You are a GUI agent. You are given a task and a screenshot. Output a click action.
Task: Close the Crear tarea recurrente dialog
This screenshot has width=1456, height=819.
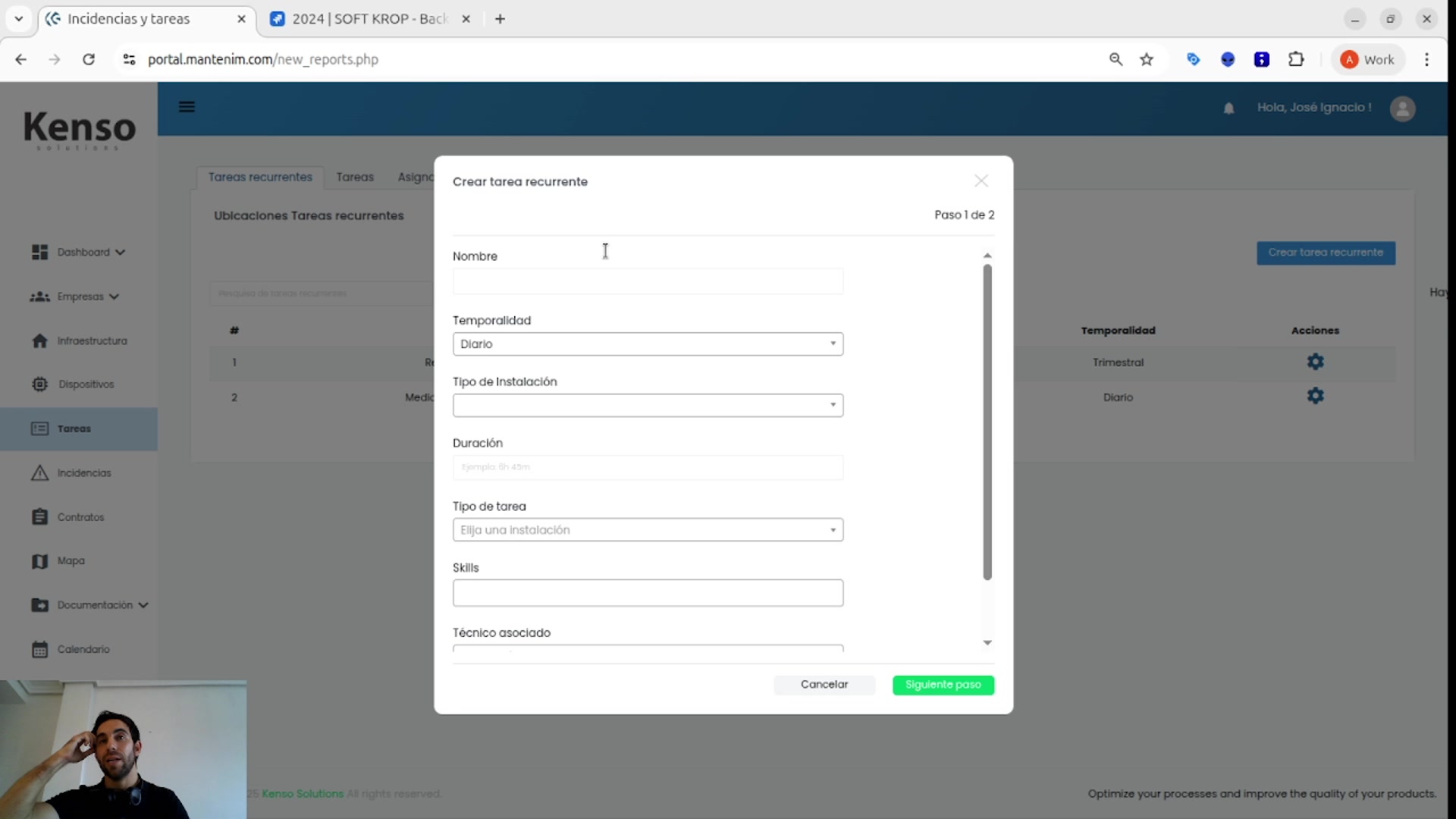tap(981, 180)
